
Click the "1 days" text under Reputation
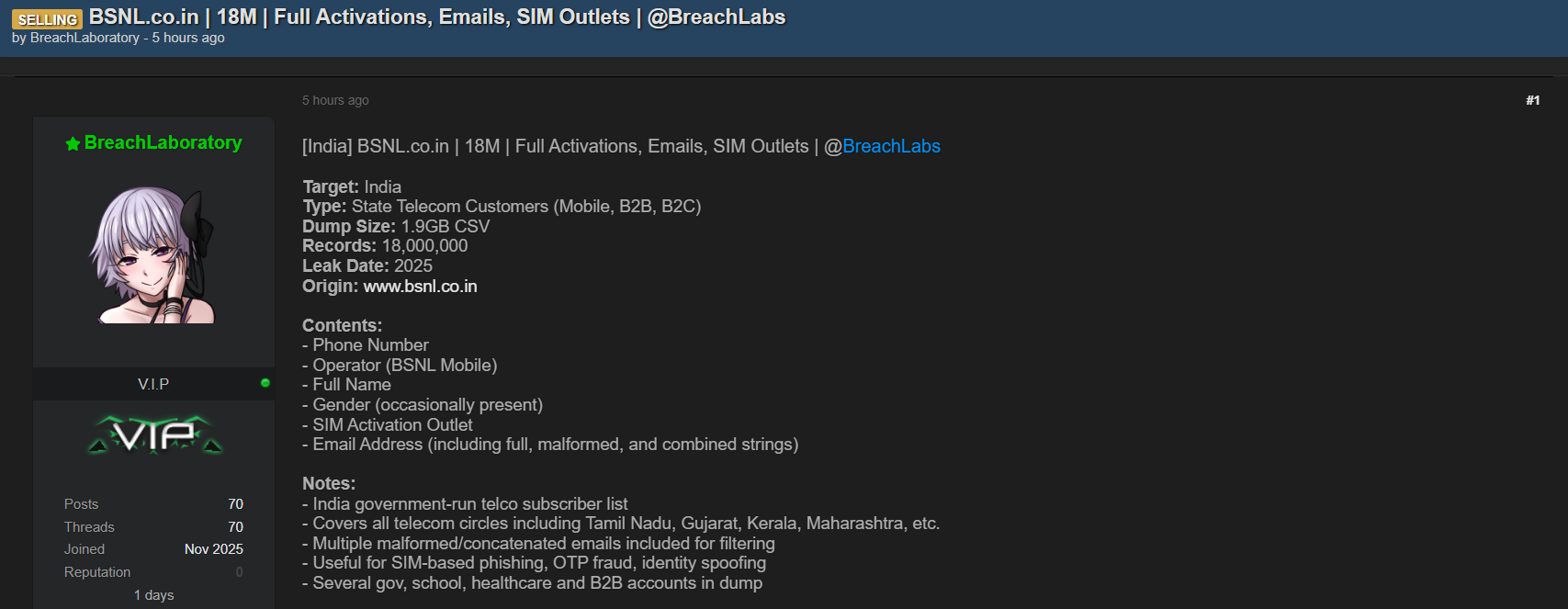tap(153, 595)
